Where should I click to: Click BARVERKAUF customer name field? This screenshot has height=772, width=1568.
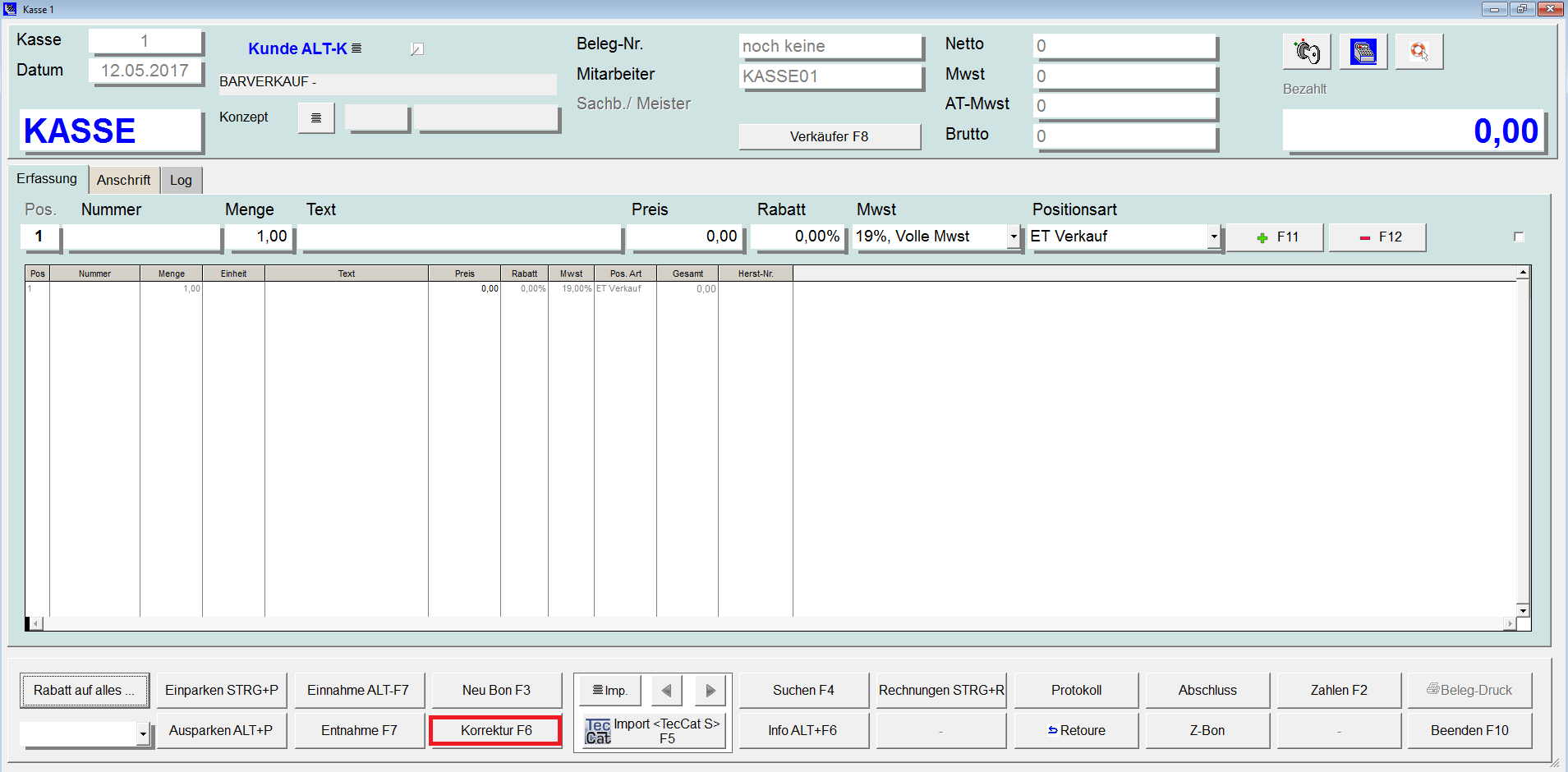pyautogui.click(x=387, y=83)
